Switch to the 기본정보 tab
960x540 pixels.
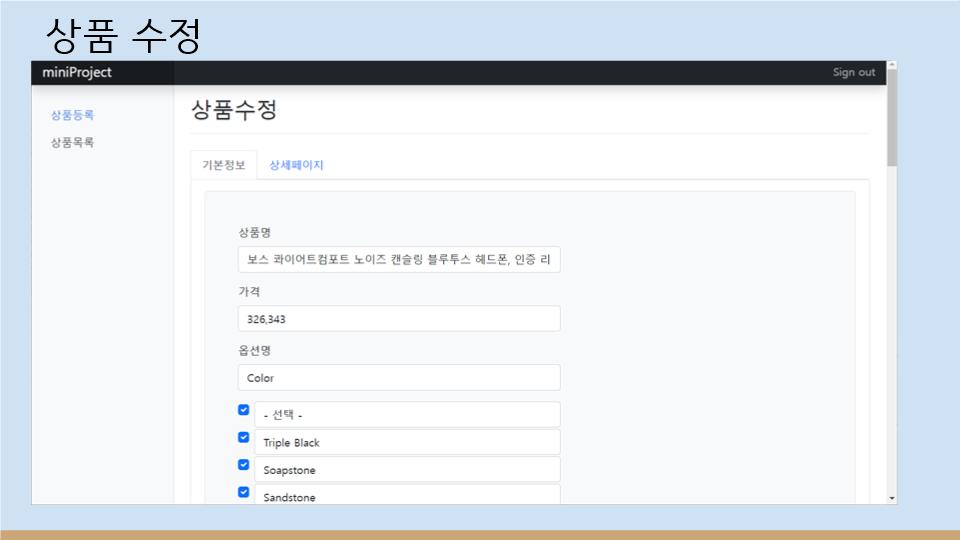[x=223, y=165]
